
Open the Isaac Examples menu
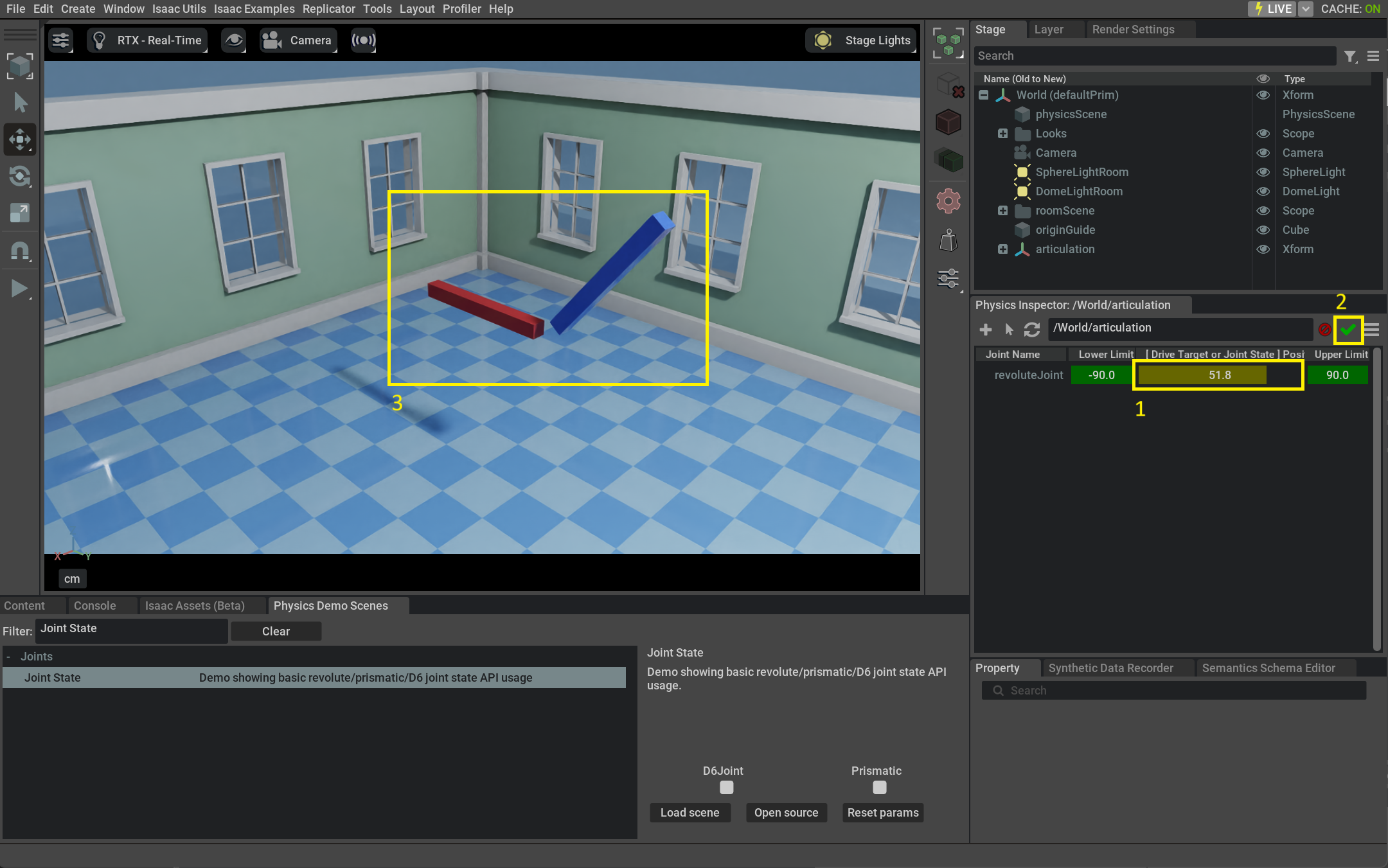254,9
